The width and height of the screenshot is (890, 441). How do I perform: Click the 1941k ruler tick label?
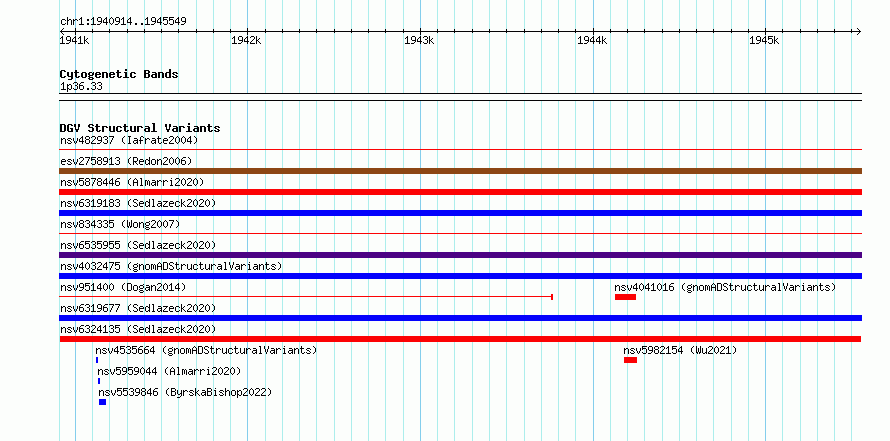tap(74, 40)
